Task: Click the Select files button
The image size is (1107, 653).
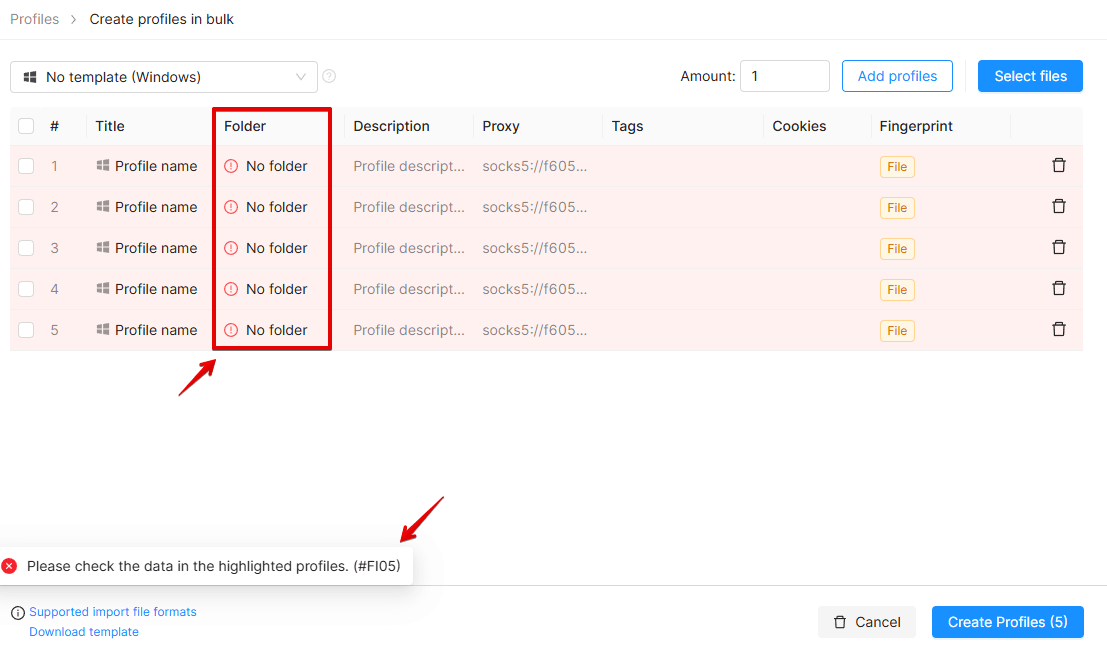Action: (1030, 76)
